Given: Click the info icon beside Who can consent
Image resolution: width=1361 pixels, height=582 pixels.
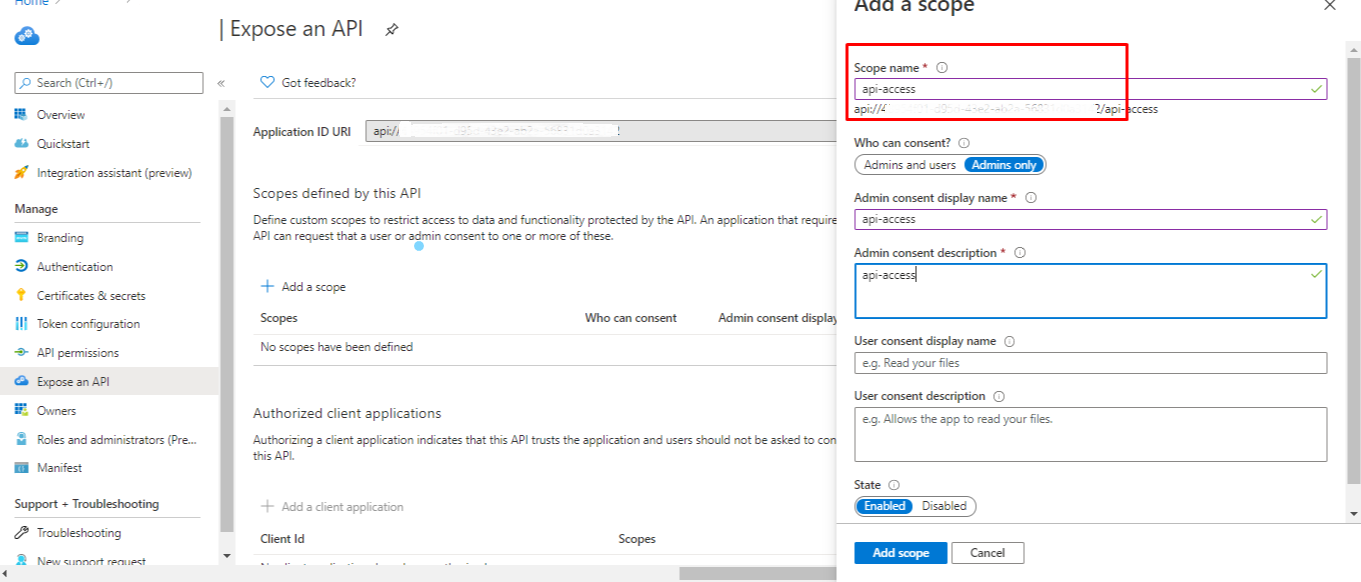Looking at the screenshot, I should tap(964, 143).
